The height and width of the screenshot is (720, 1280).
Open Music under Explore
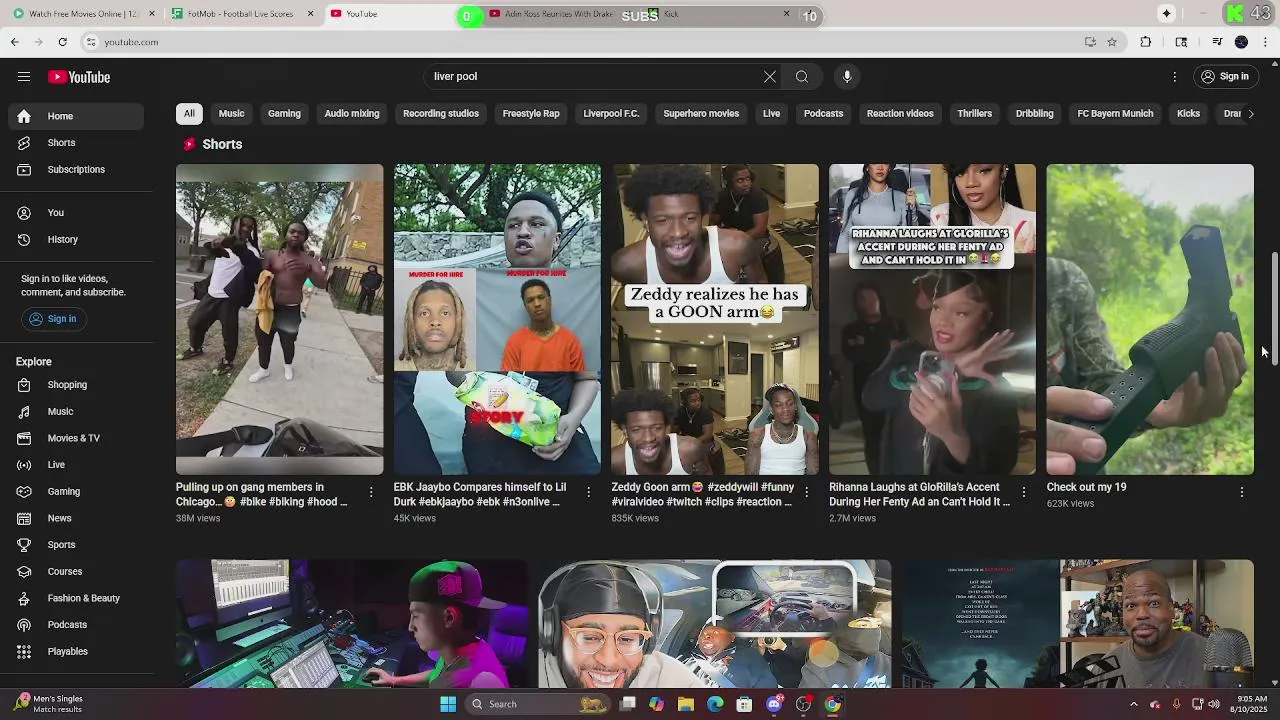tap(76, 412)
